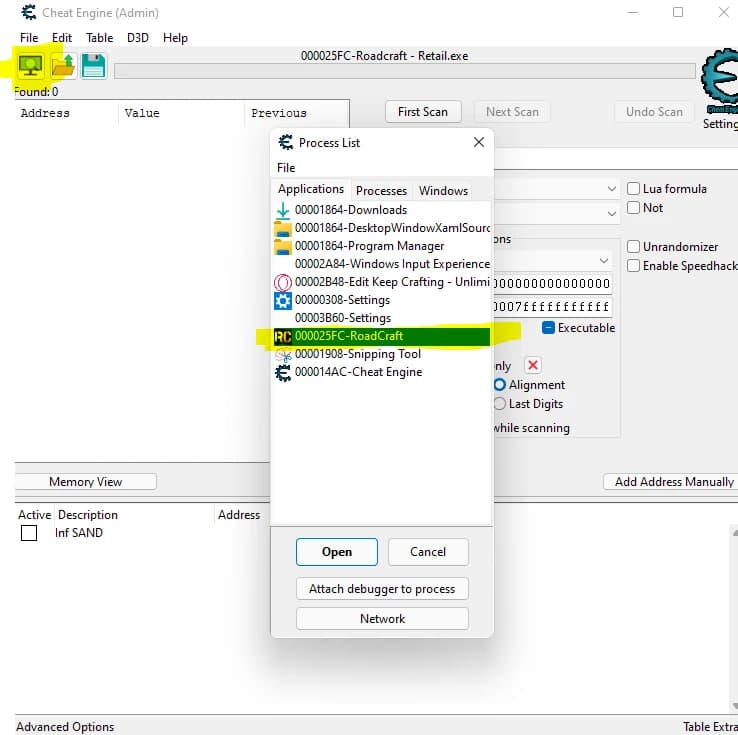Toggle the Inf SAND active checkbox
Image resolution: width=738 pixels, height=735 pixels.
tap(29, 533)
